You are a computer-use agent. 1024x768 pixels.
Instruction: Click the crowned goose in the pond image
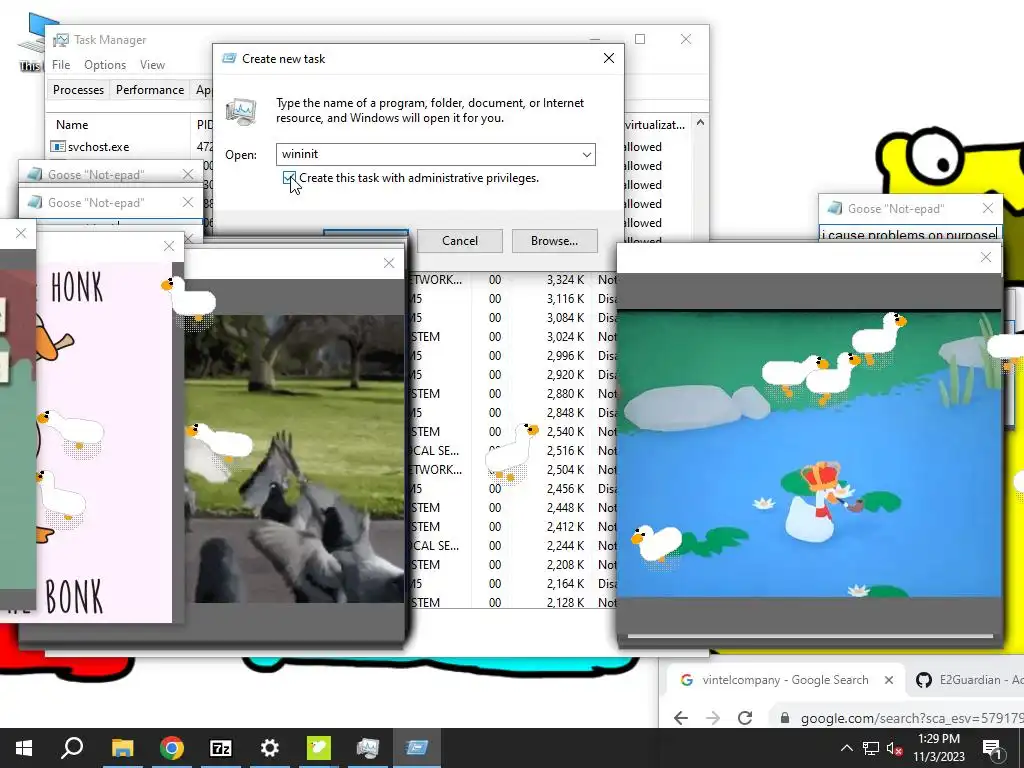(816, 502)
